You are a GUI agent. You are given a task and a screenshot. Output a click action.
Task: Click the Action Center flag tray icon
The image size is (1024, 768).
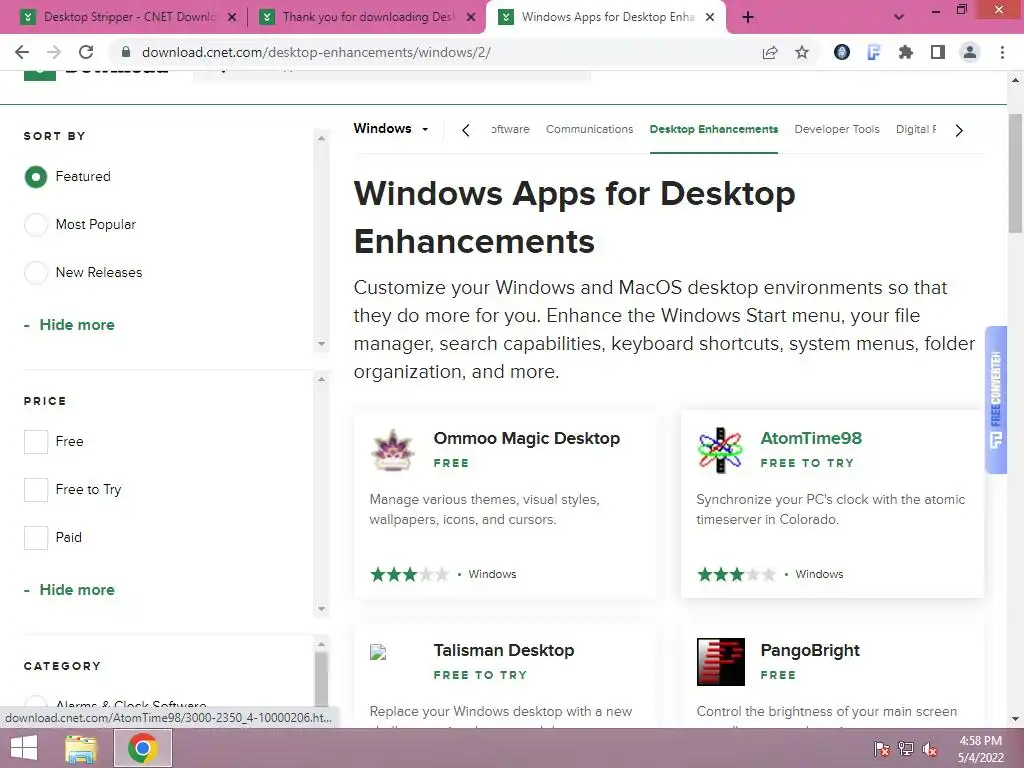pyautogui.click(x=882, y=748)
